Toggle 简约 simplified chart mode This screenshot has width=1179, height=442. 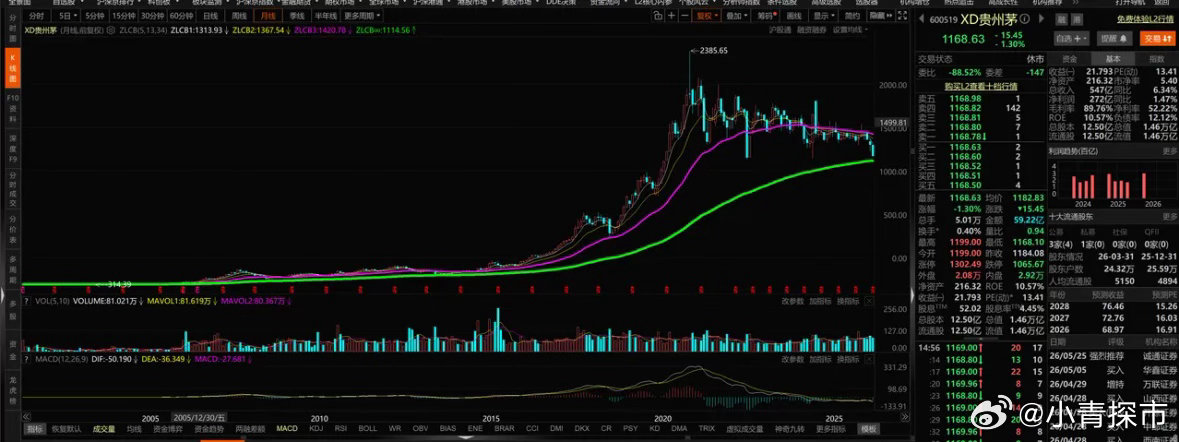point(852,16)
